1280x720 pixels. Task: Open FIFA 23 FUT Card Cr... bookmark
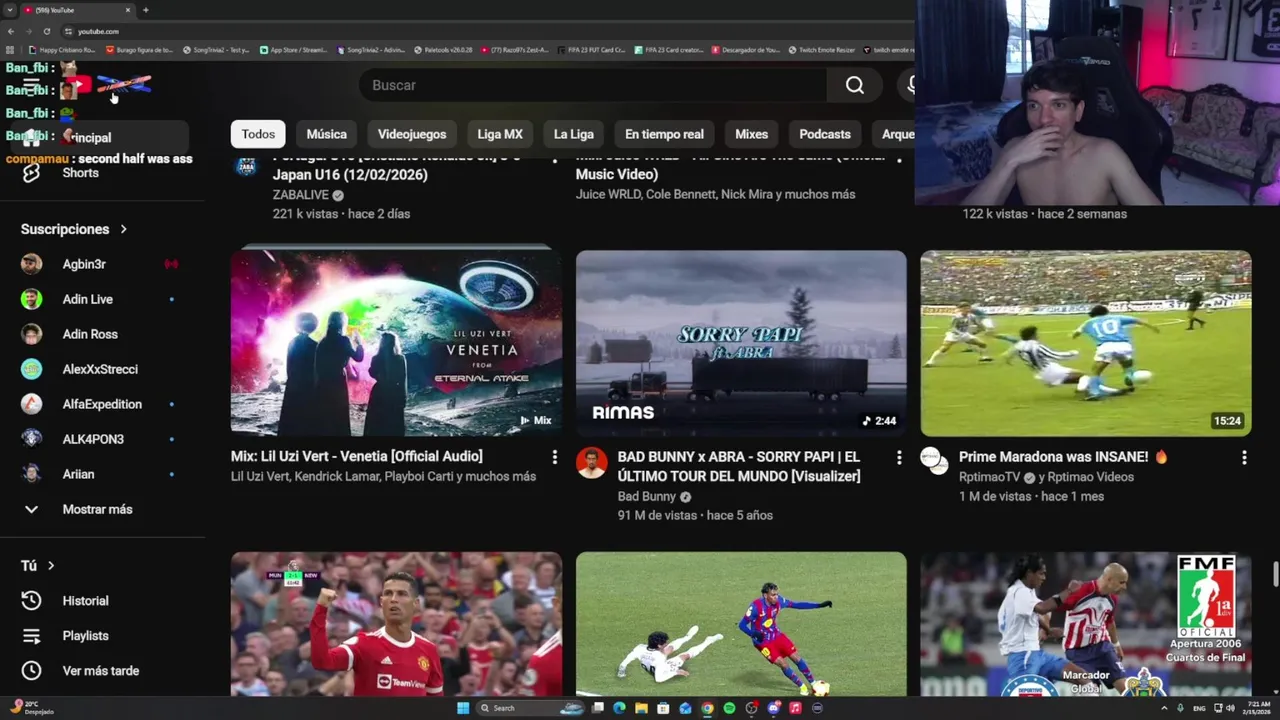click(x=591, y=49)
